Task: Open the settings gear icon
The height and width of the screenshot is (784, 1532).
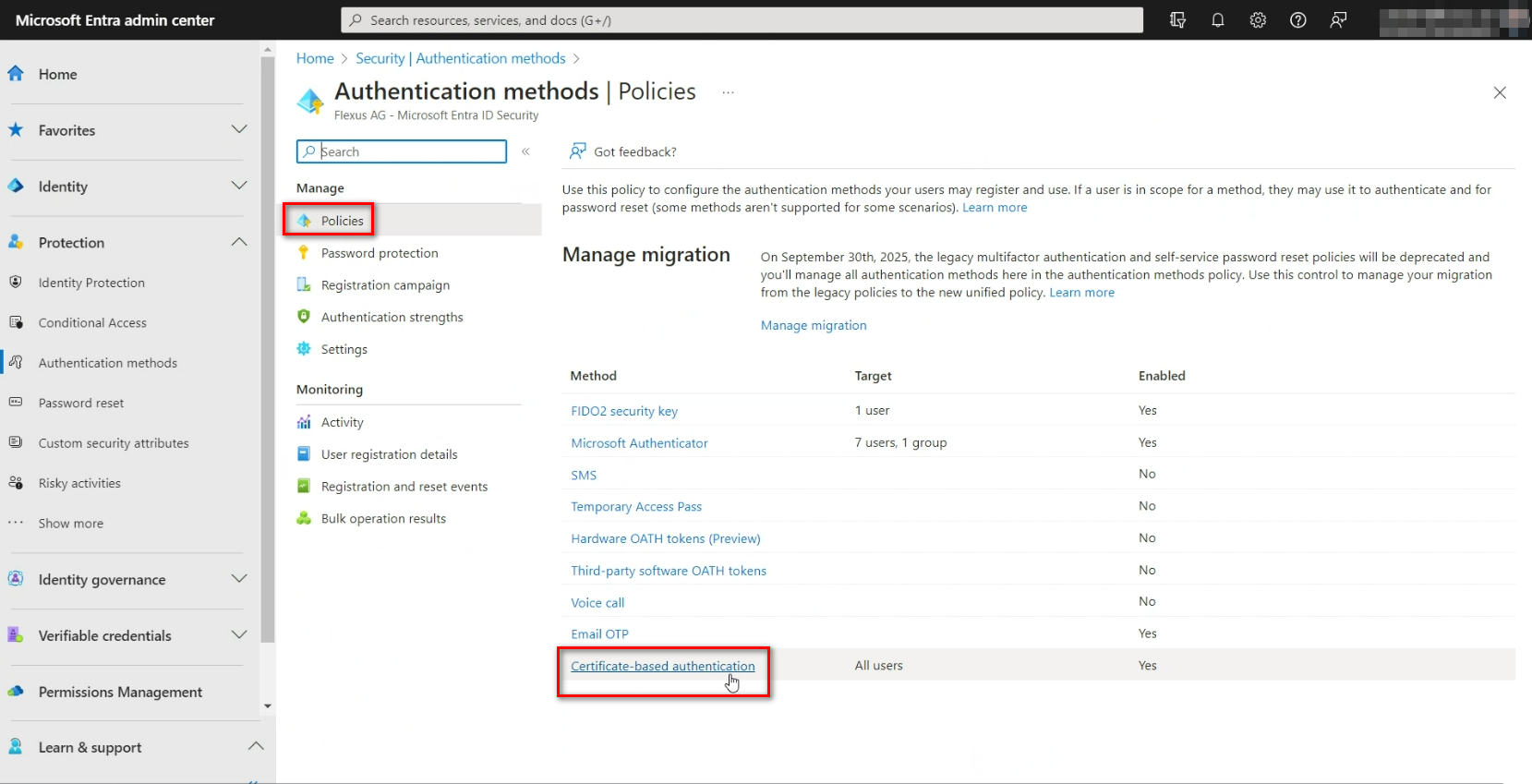Action: pyautogui.click(x=1258, y=20)
